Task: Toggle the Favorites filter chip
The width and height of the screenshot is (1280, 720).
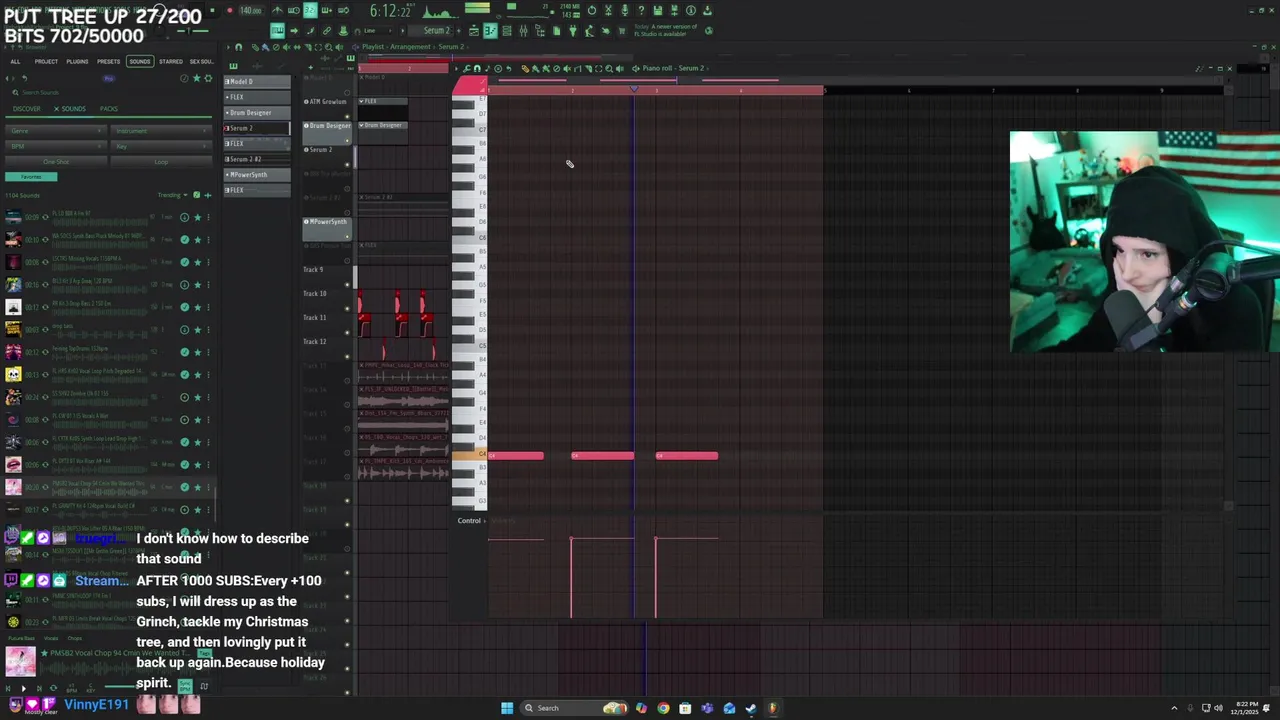Action: pyautogui.click(x=31, y=177)
